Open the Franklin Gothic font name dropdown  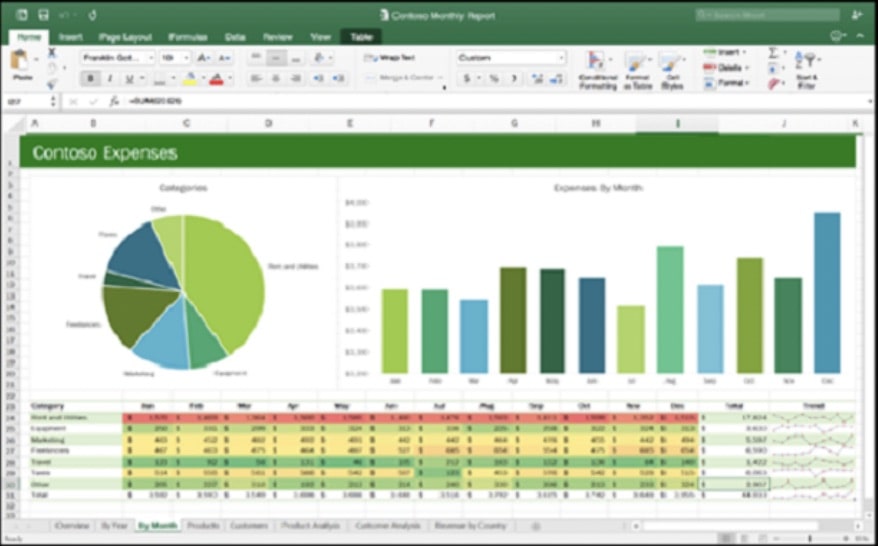[x=151, y=58]
